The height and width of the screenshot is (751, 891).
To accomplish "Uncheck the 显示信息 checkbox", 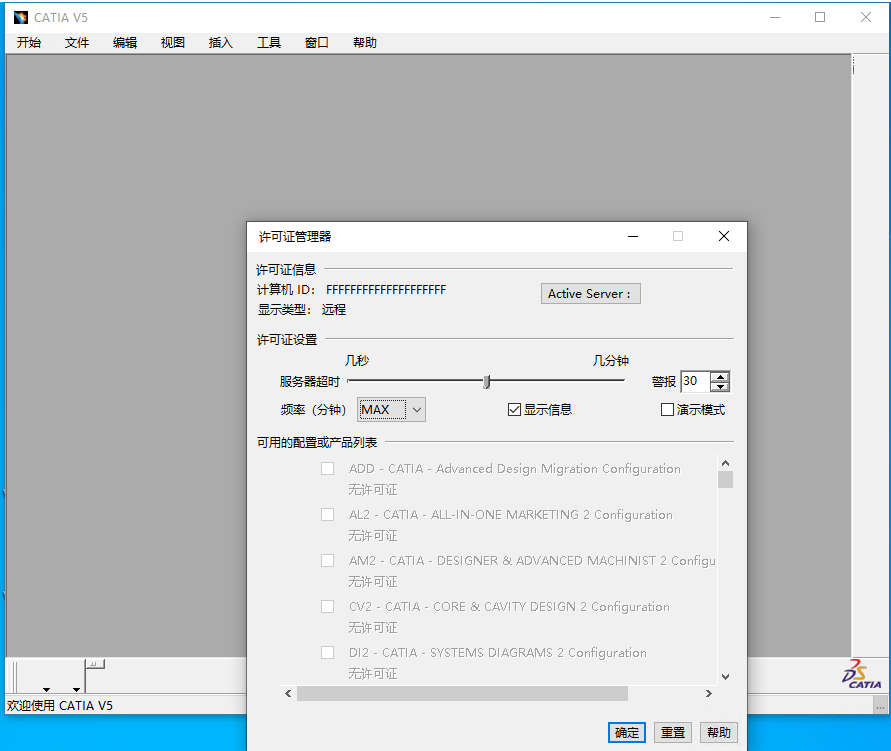I will (x=514, y=410).
